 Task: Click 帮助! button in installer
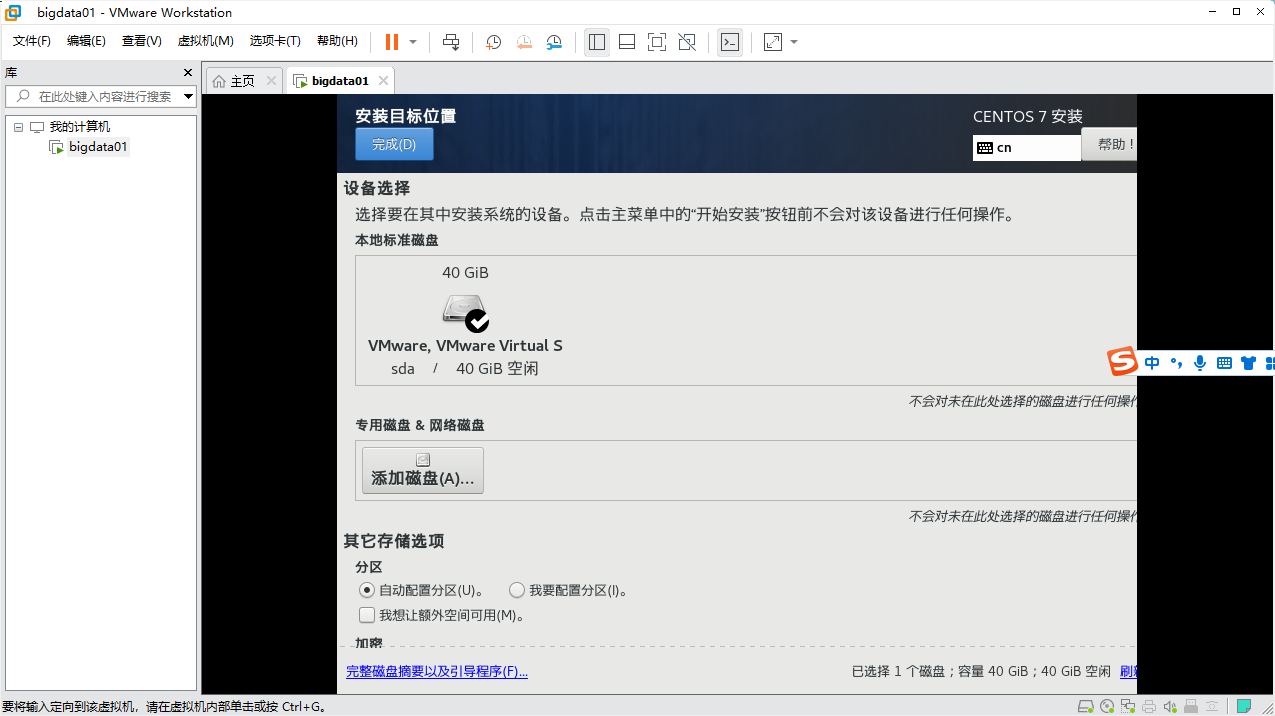pyautogui.click(x=1110, y=144)
